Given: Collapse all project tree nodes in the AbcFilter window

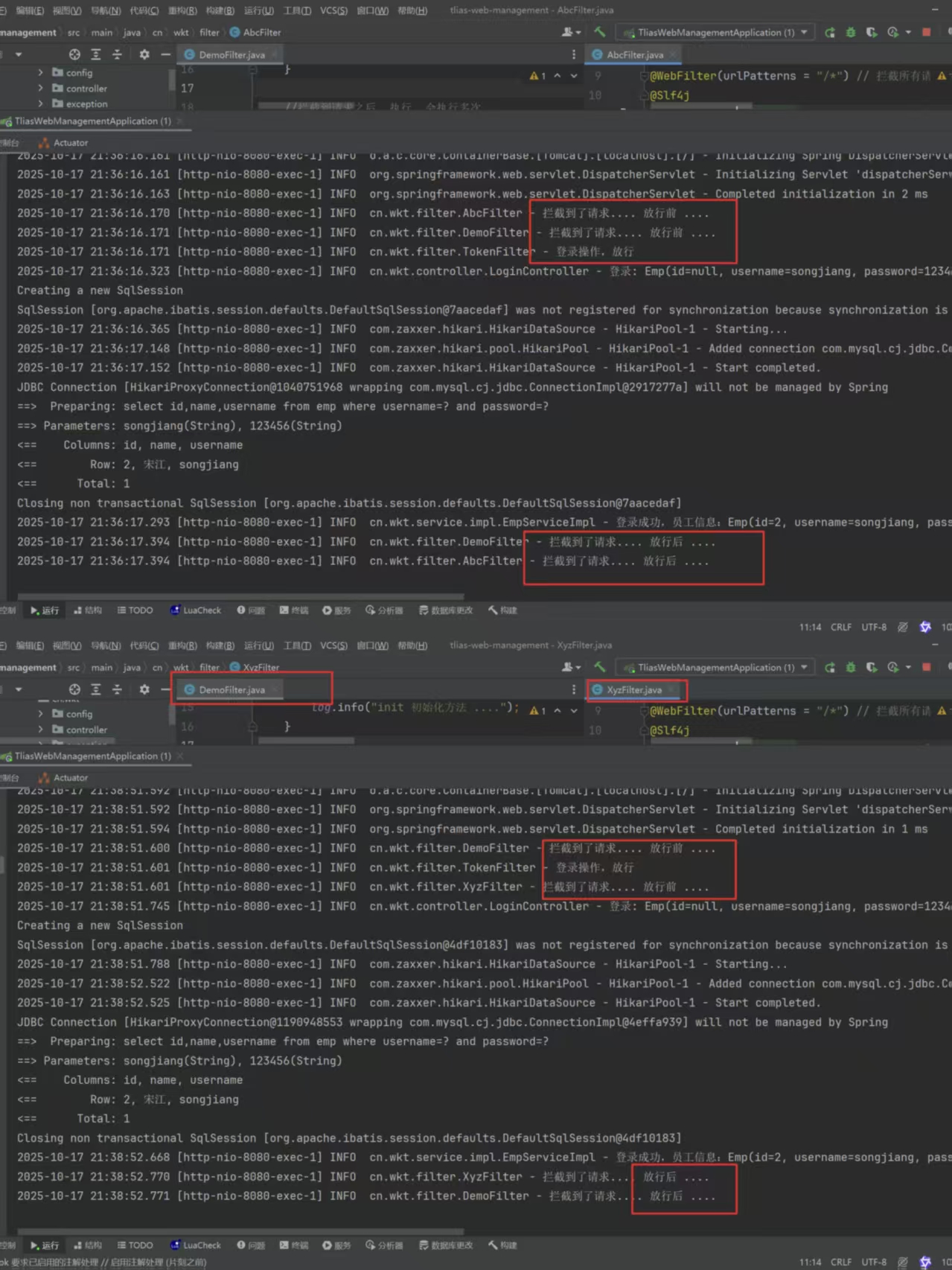Looking at the screenshot, I should click(x=117, y=54).
